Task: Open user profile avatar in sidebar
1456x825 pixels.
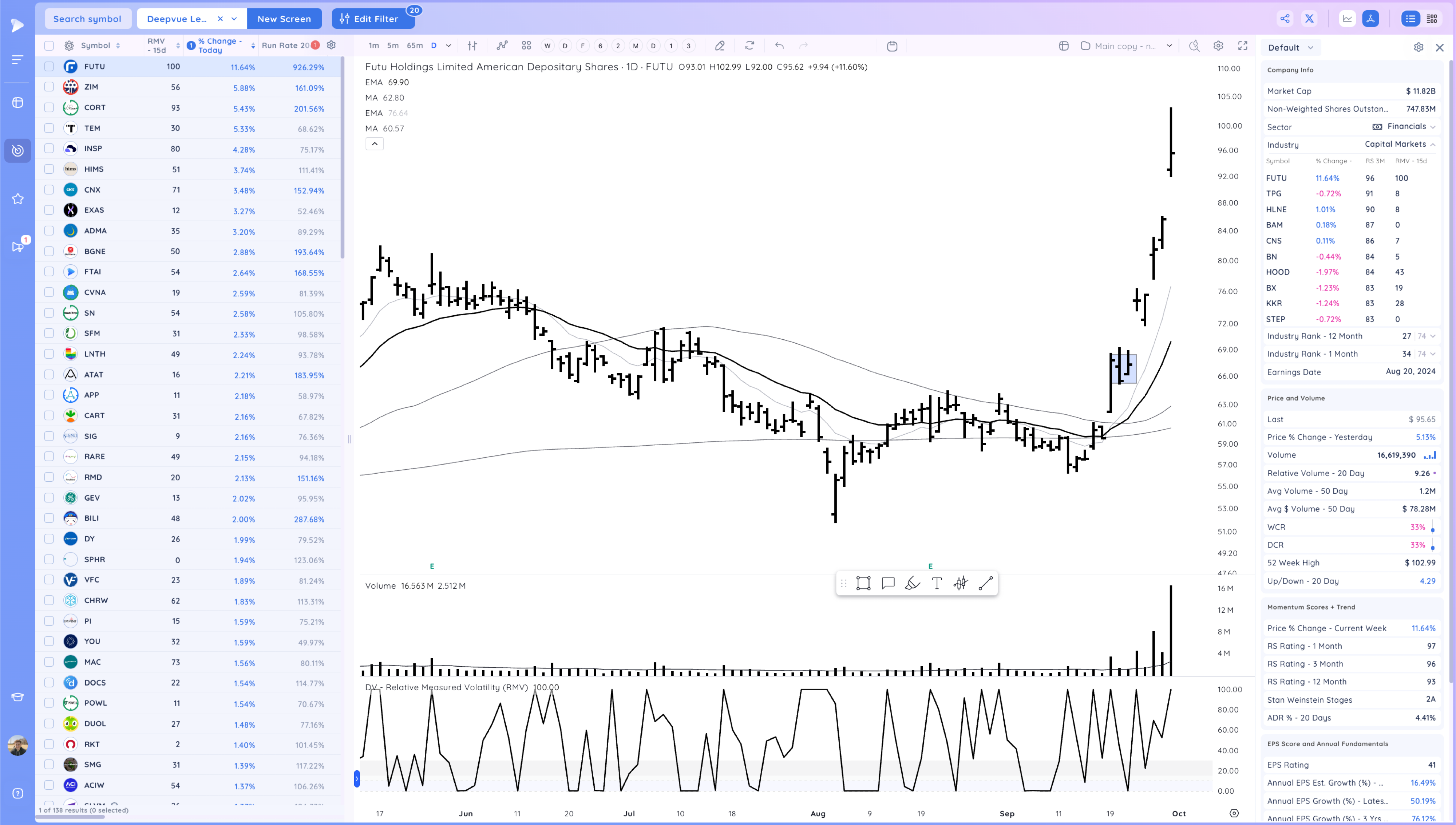Action: coord(17,745)
